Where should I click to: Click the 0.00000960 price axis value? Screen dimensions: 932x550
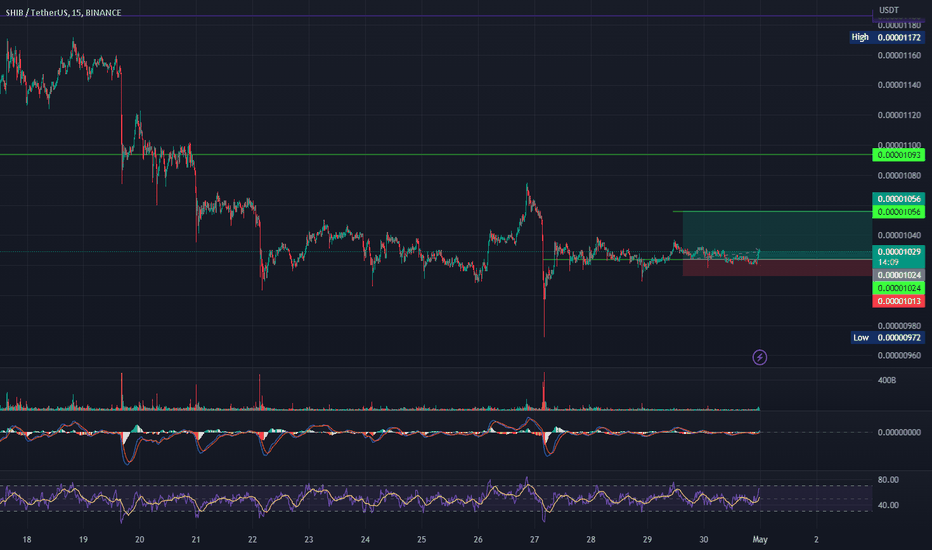point(899,356)
